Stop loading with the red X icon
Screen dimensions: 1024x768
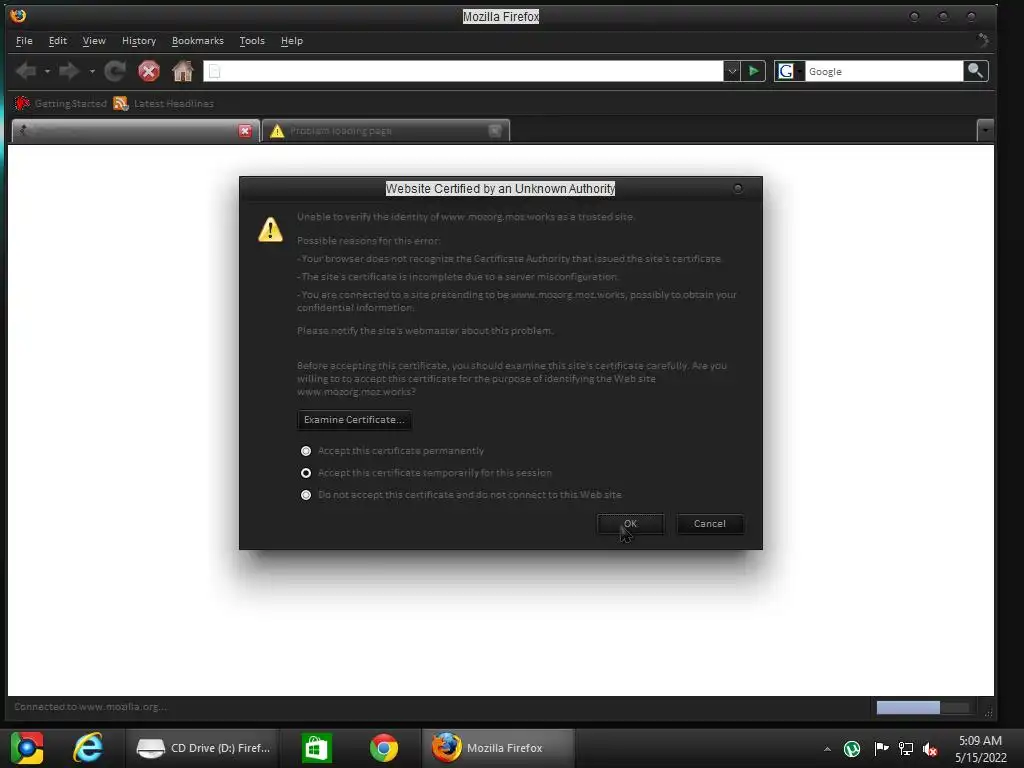coord(149,71)
